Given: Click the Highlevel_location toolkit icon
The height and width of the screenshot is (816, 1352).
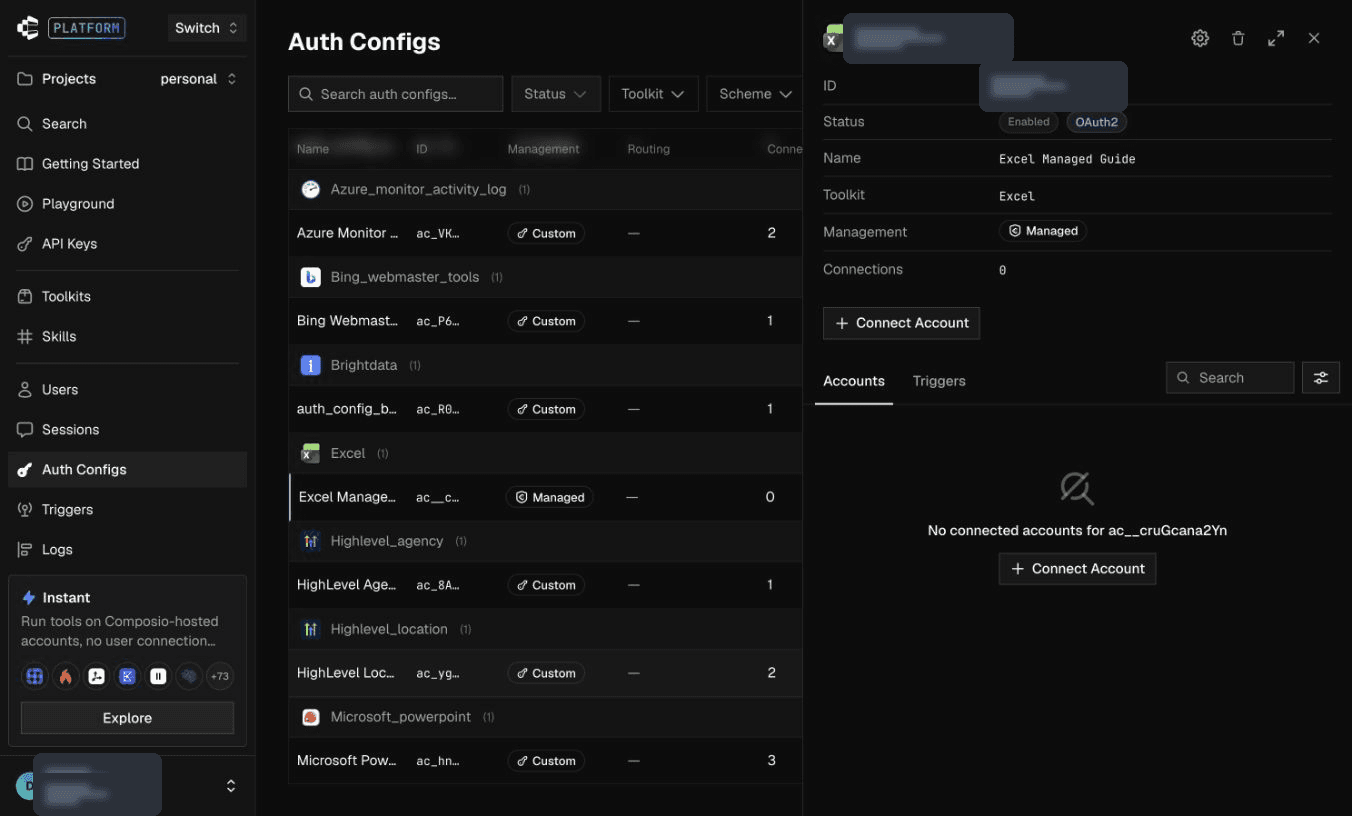Looking at the screenshot, I should click(311, 629).
